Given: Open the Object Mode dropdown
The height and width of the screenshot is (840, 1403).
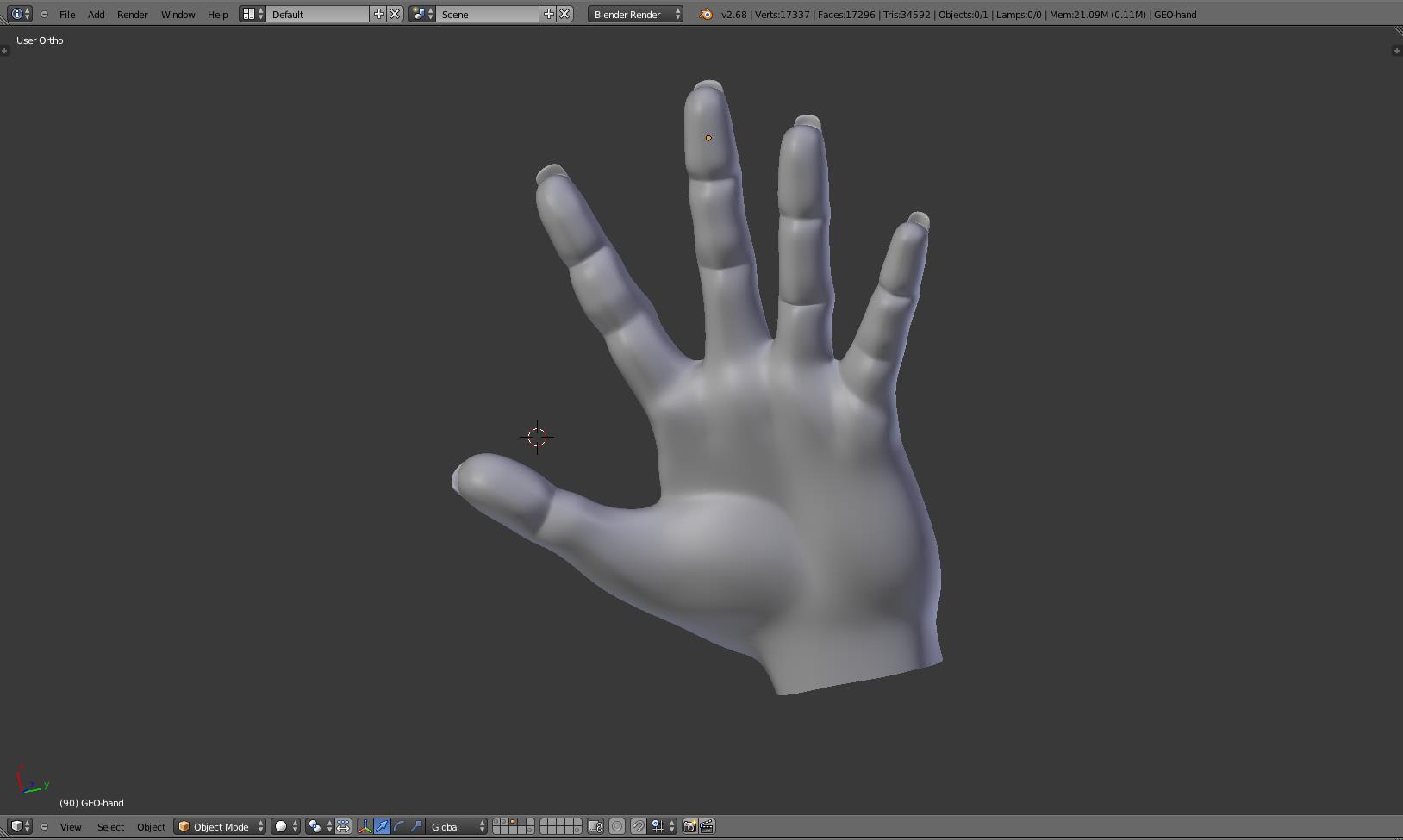Looking at the screenshot, I should pyautogui.click(x=221, y=827).
